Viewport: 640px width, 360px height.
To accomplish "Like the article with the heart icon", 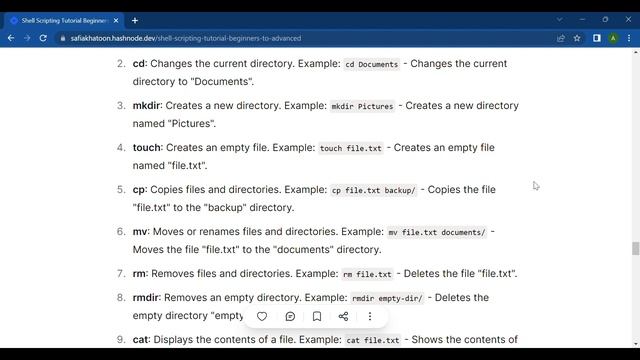I will pyautogui.click(x=262, y=316).
